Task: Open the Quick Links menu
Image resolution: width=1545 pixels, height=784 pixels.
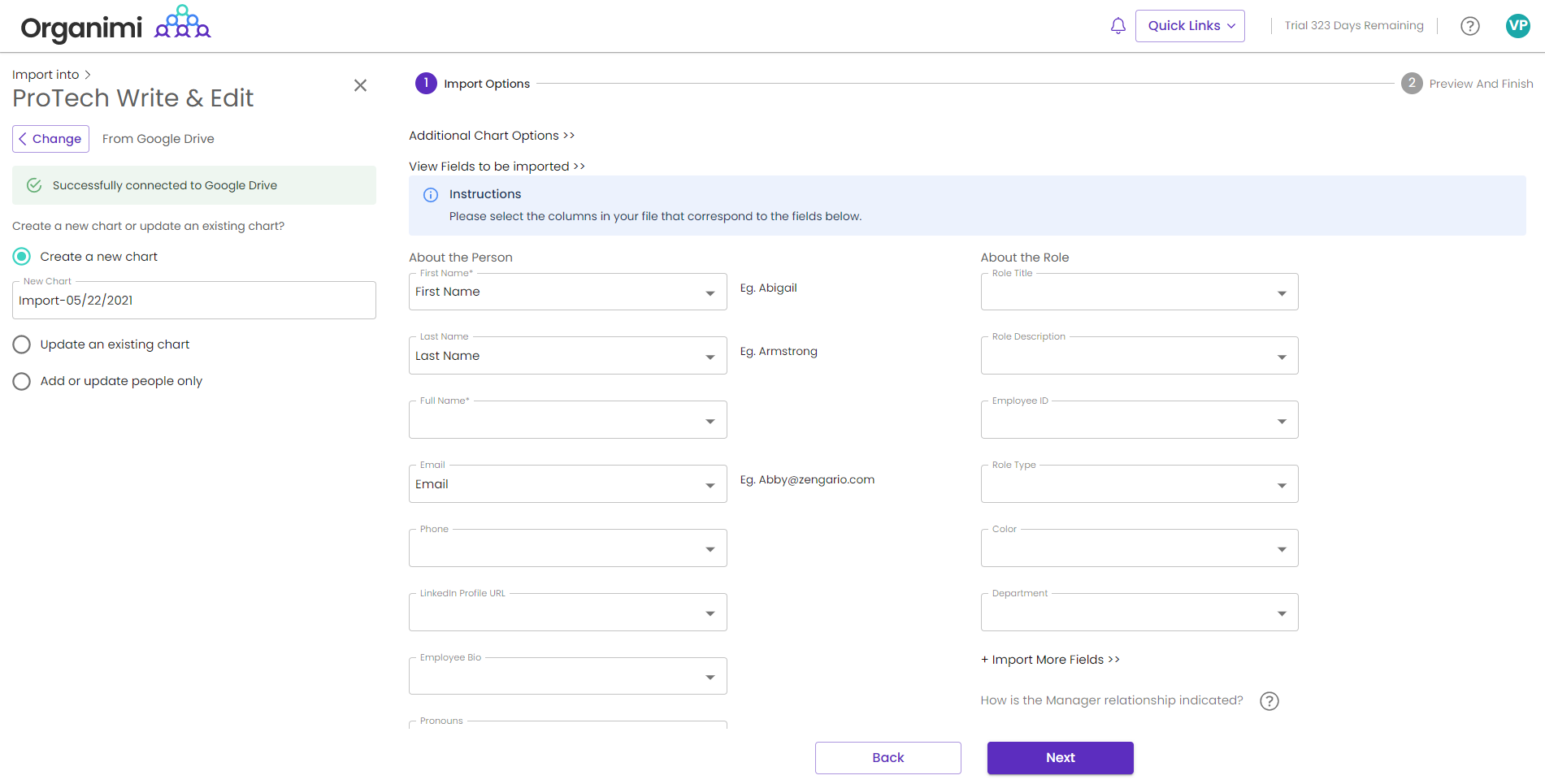Action: (x=1190, y=26)
